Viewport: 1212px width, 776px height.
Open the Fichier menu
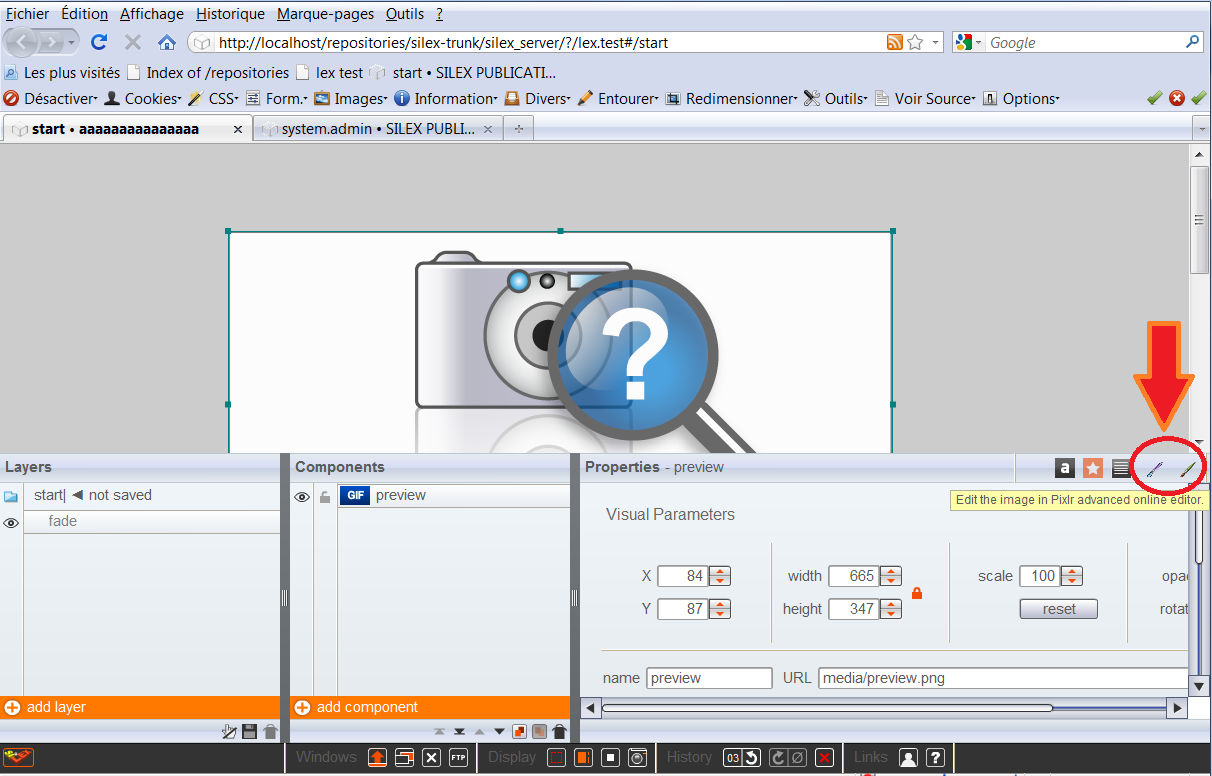pos(27,14)
